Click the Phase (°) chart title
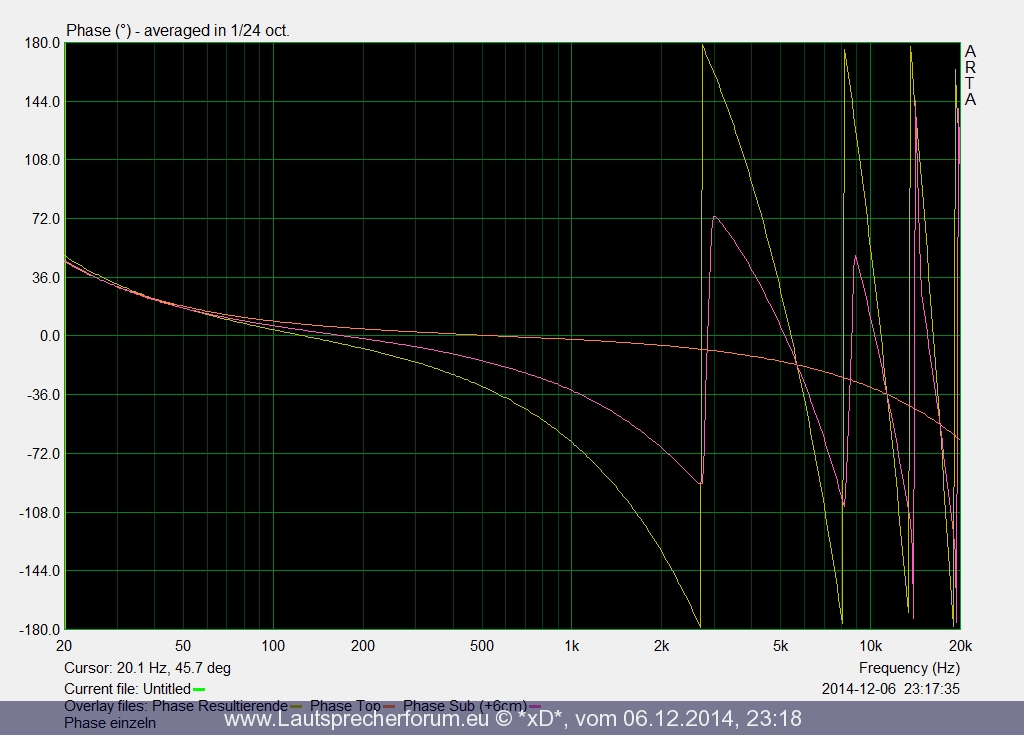Viewport: 1024px width, 735px height. (x=177, y=30)
